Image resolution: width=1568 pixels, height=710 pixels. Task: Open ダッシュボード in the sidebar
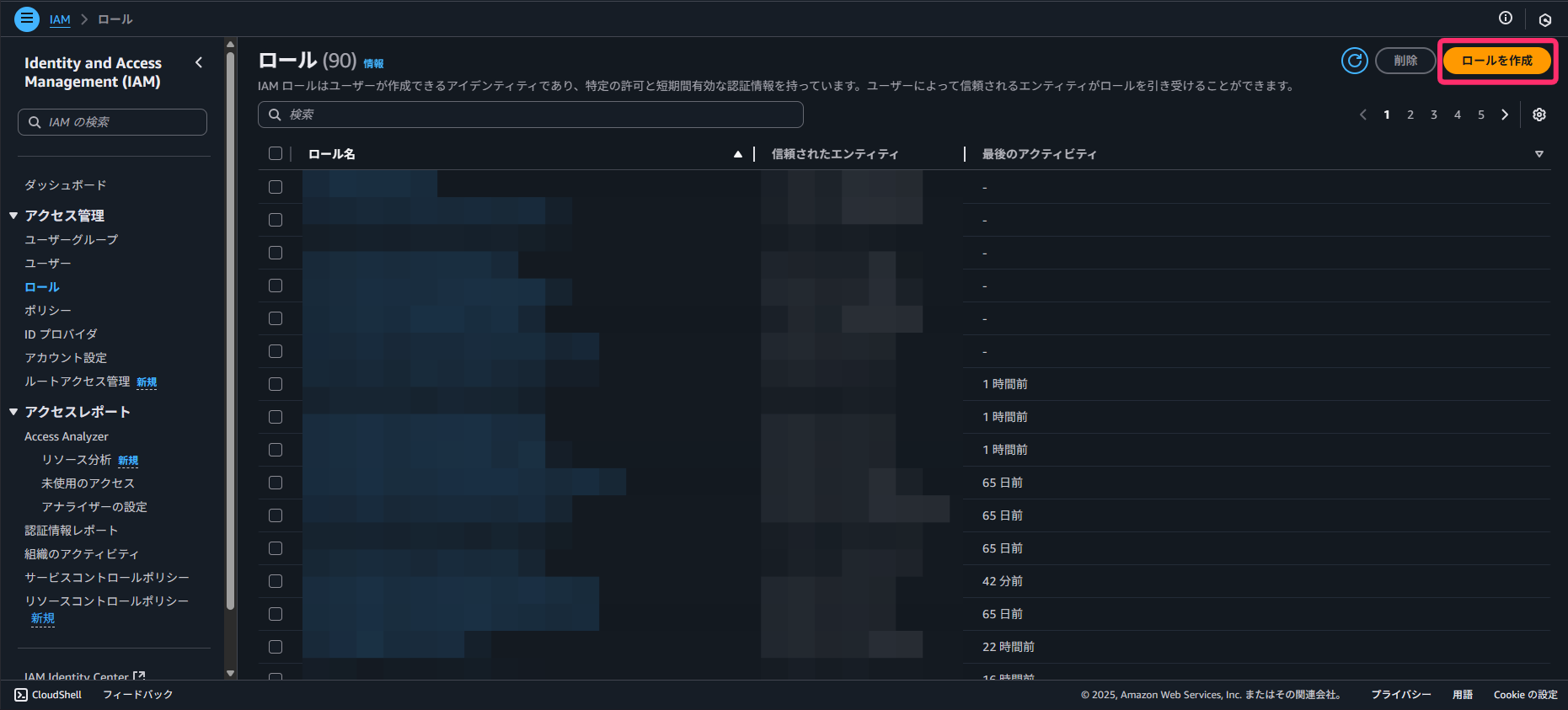coord(66,185)
